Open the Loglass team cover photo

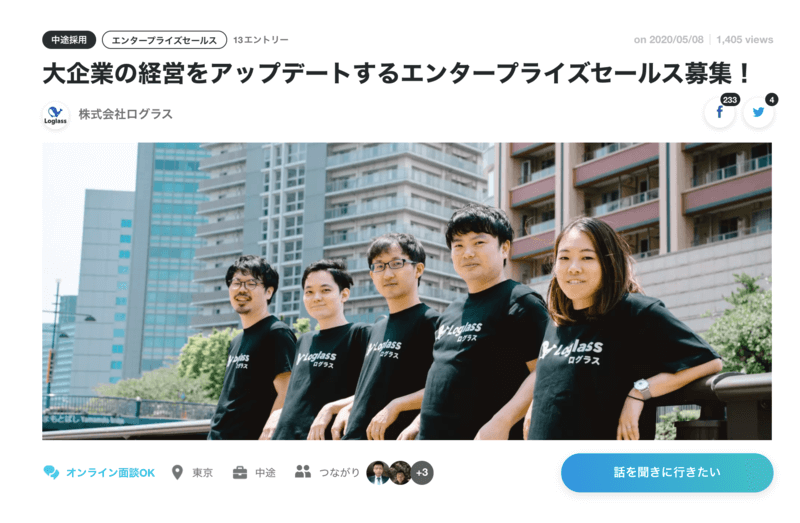(407, 291)
